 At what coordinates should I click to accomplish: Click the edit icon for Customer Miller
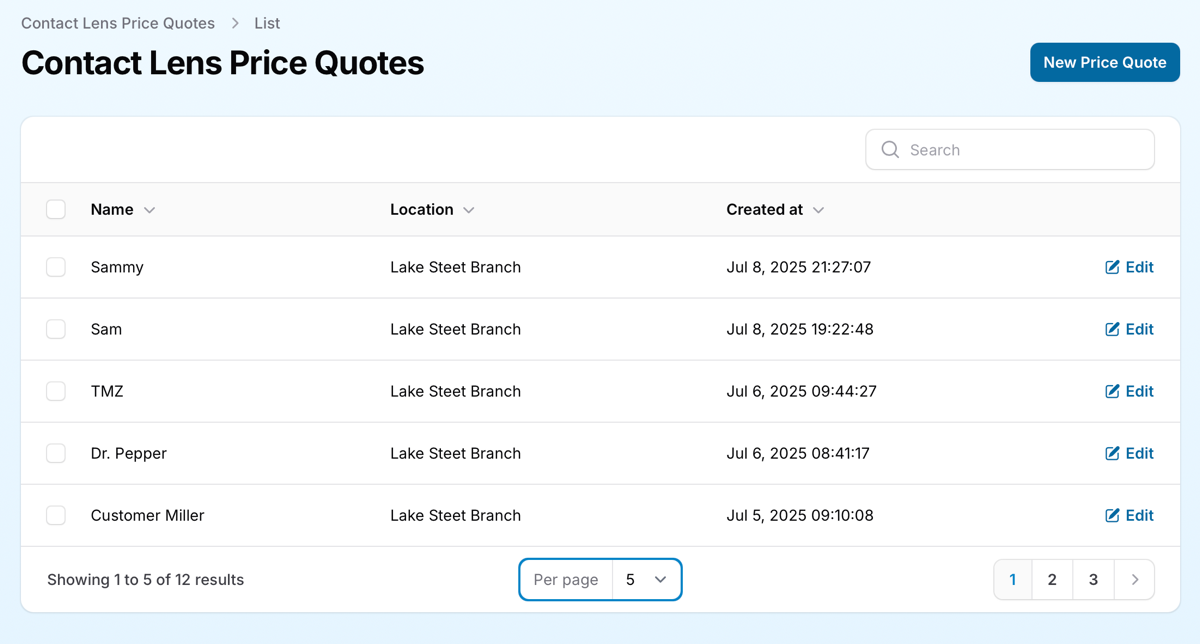[x=1112, y=515]
